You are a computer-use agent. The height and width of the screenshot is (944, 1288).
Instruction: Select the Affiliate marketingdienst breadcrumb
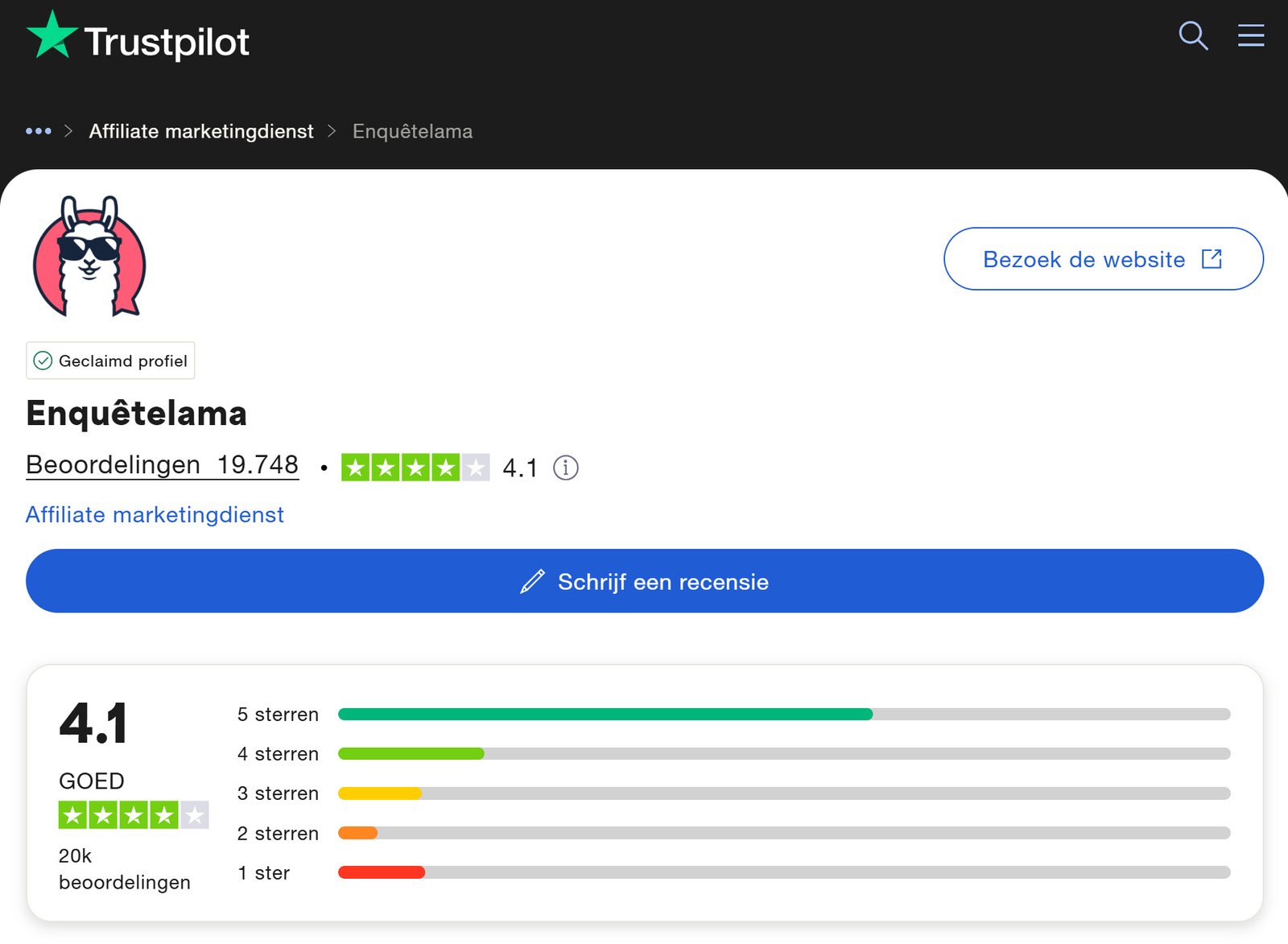[x=201, y=130]
